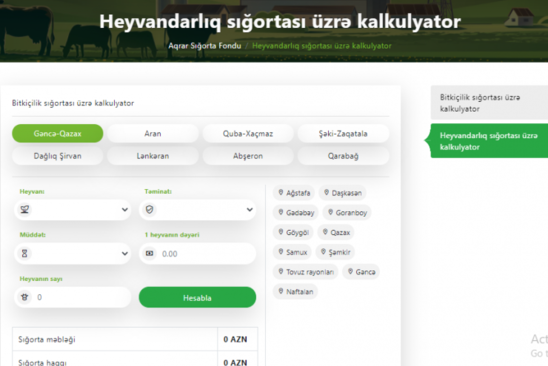Click the money icon in animal value field

click(x=150, y=253)
